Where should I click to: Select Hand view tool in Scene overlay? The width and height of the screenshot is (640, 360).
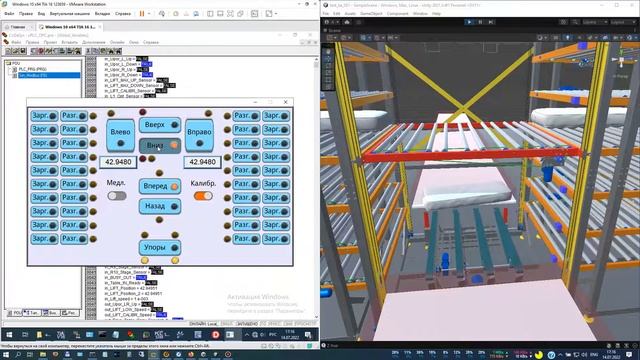(328, 52)
